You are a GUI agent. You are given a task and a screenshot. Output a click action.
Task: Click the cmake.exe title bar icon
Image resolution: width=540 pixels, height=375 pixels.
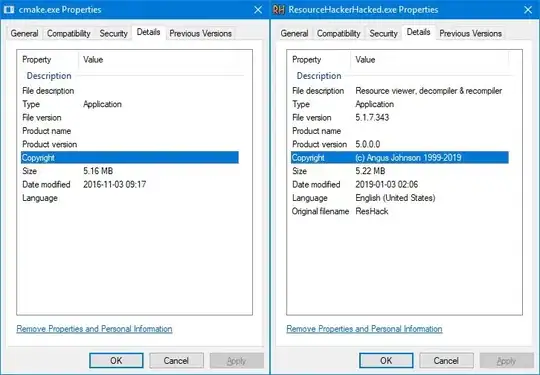point(9,10)
